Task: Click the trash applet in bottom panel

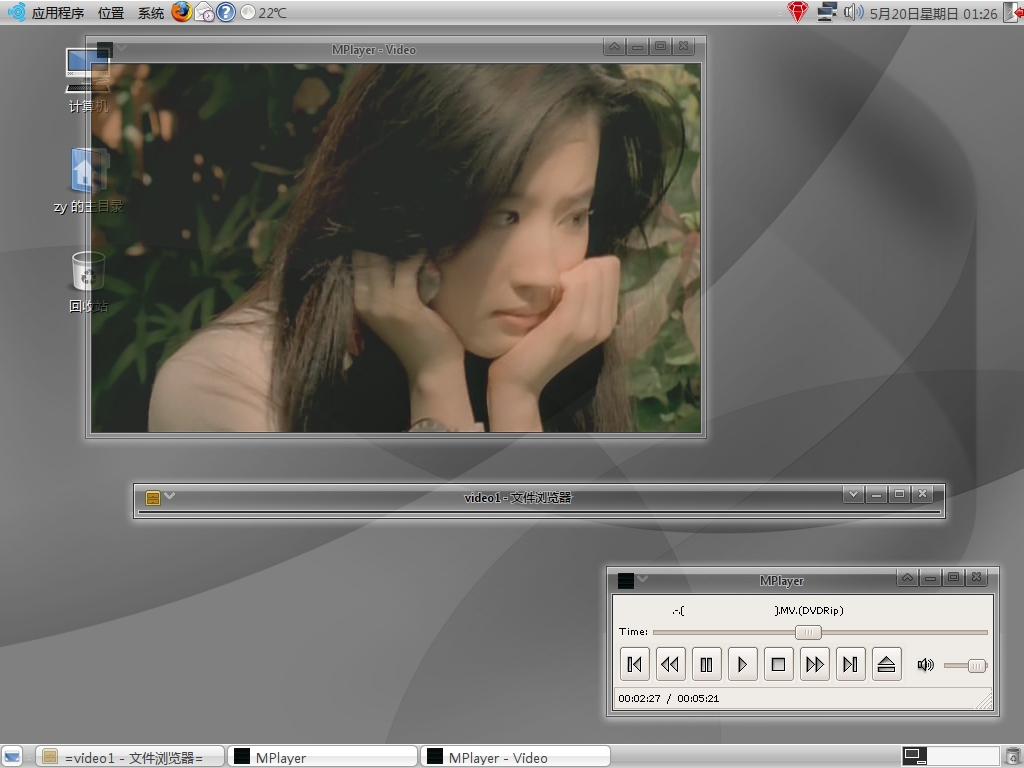Action: tap(1012, 756)
